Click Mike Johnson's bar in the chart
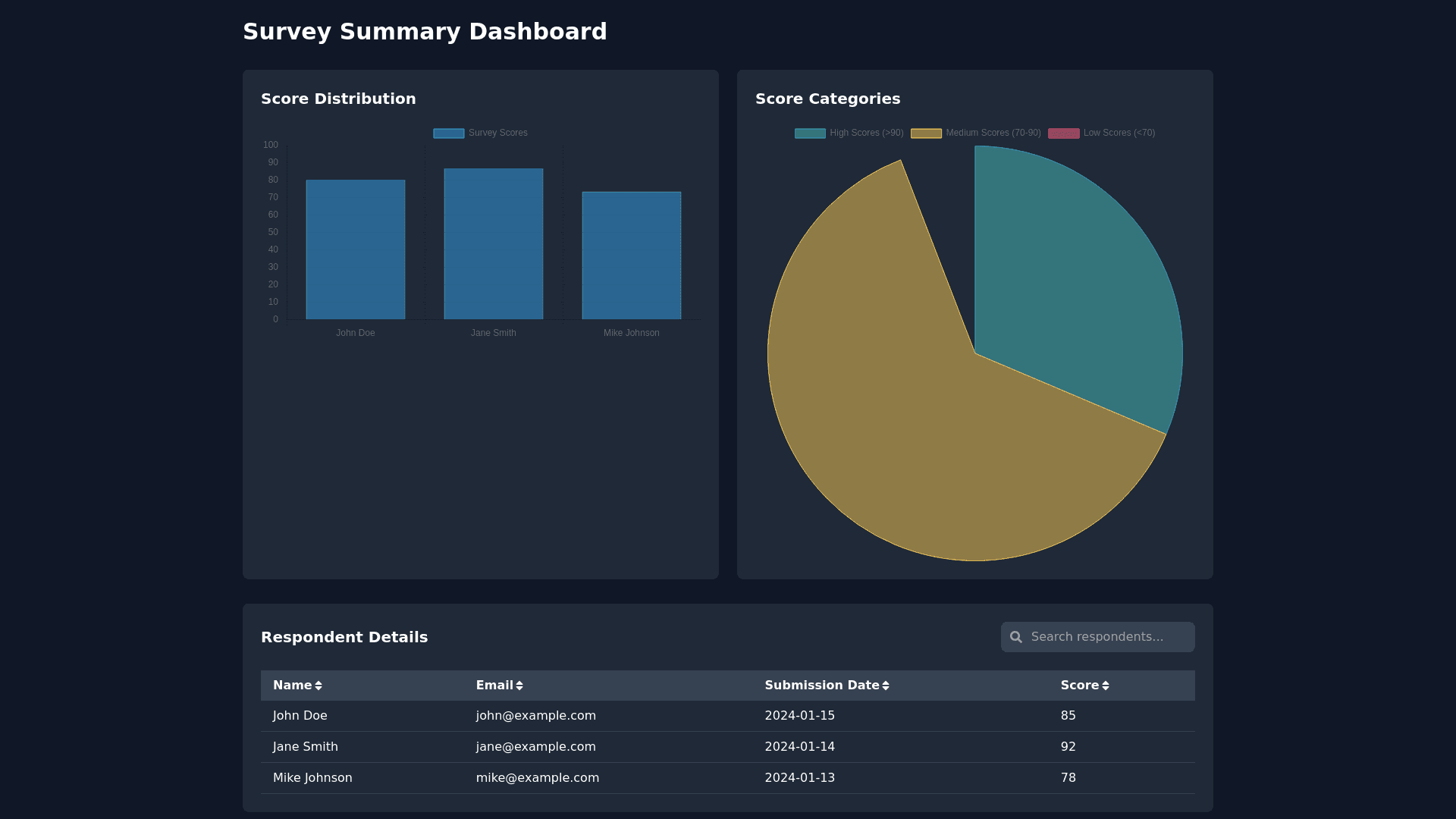The width and height of the screenshot is (1456, 819). [632, 256]
